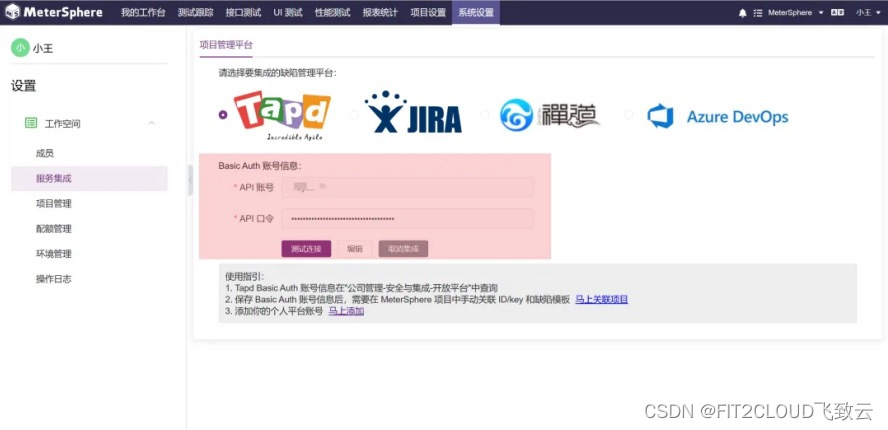Select the Tapd radio button
This screenshot has width=888, height=430.
pos(223,114)
